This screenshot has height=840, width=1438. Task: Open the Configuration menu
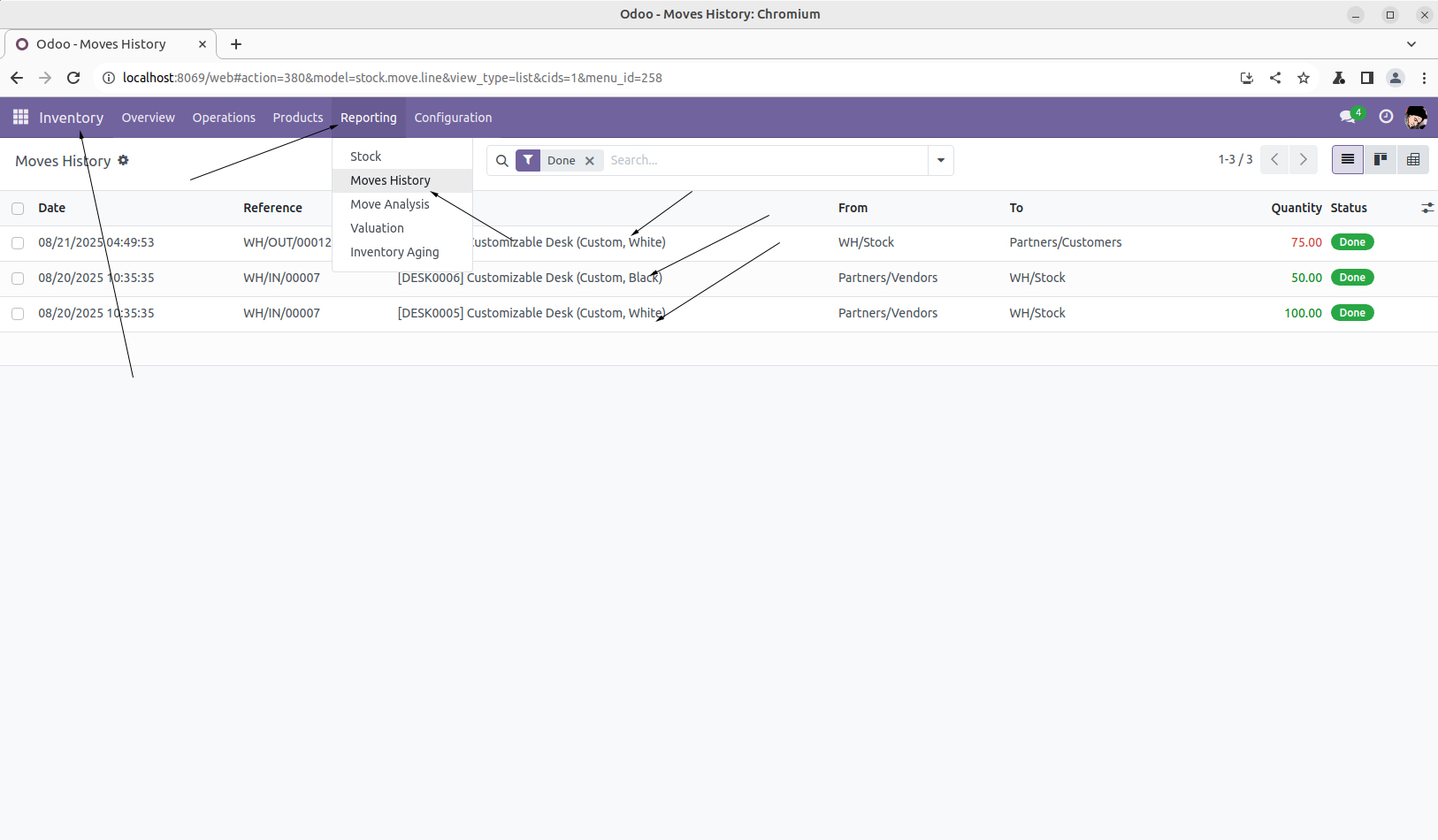click(x=453, y=118)
